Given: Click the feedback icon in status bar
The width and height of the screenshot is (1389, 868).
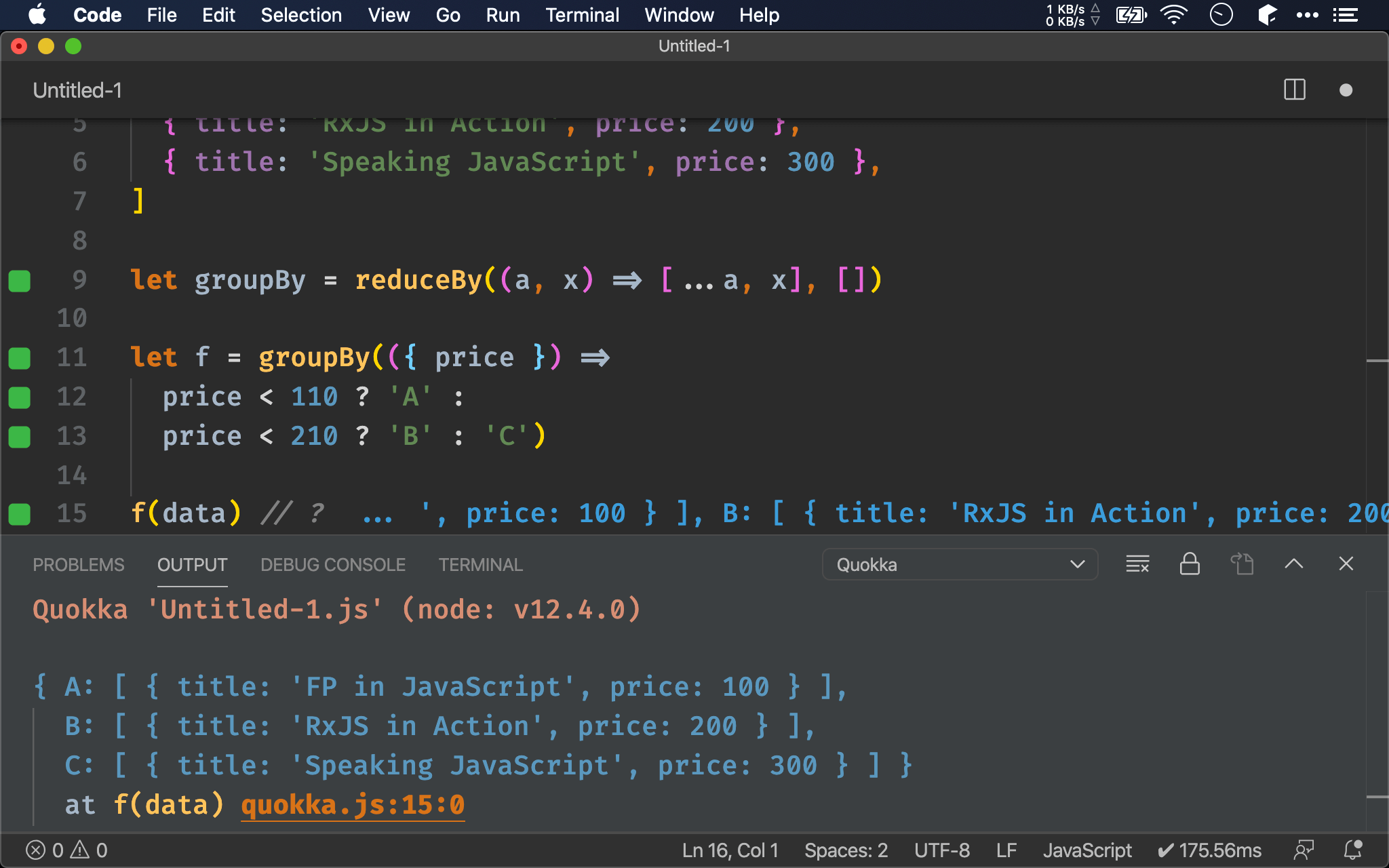Looking at the screenshot, I should click(1304, 850).
